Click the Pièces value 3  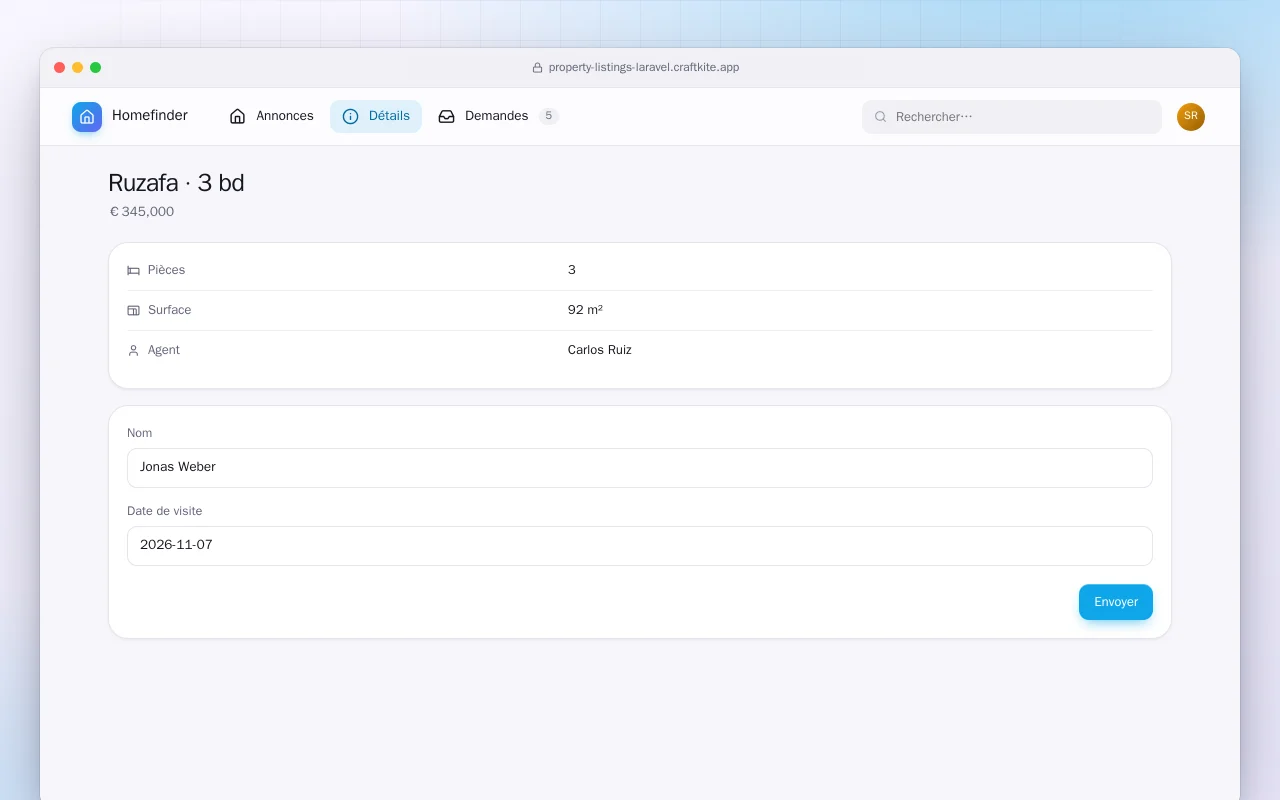click(x=572, y=270)
